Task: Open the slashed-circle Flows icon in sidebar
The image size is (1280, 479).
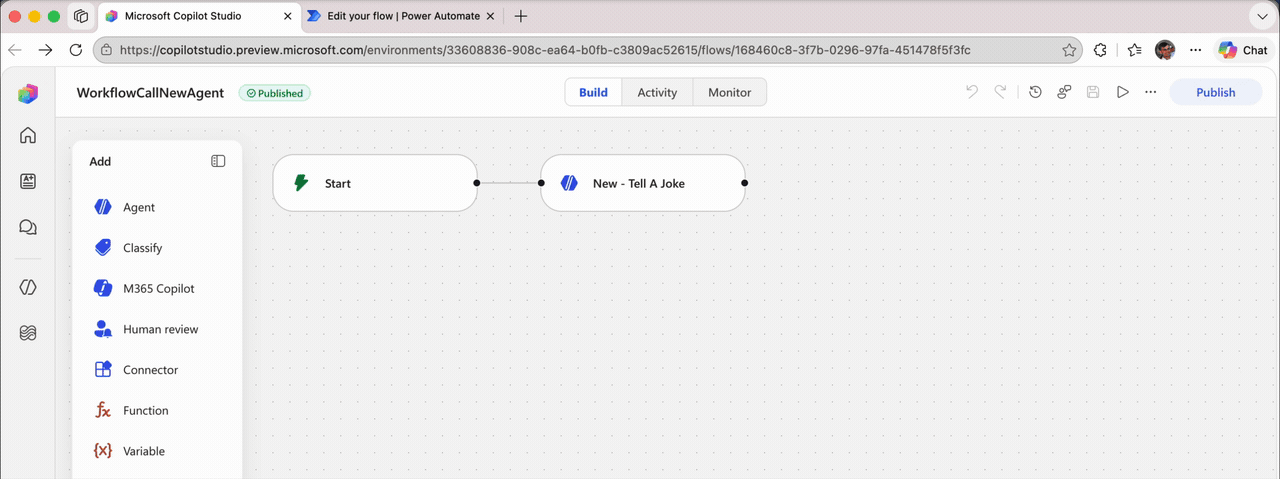Action: [x=28, y=287]
